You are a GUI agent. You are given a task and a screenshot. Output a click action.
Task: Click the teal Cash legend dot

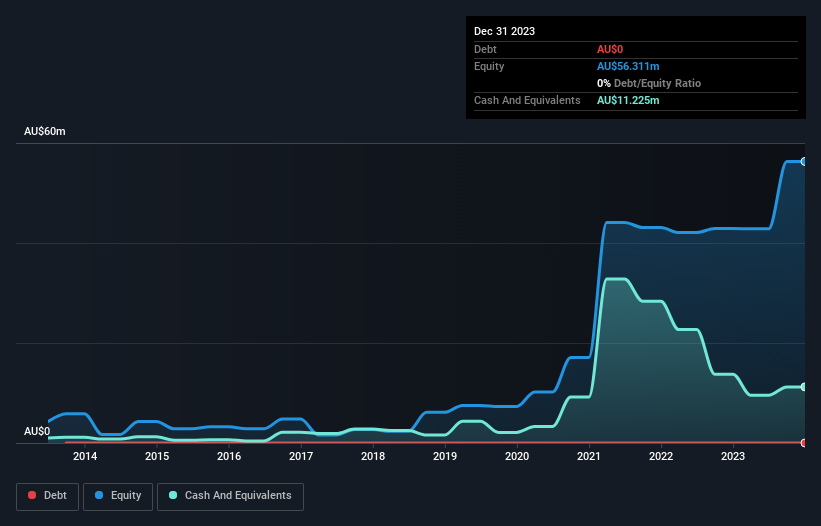173,495
